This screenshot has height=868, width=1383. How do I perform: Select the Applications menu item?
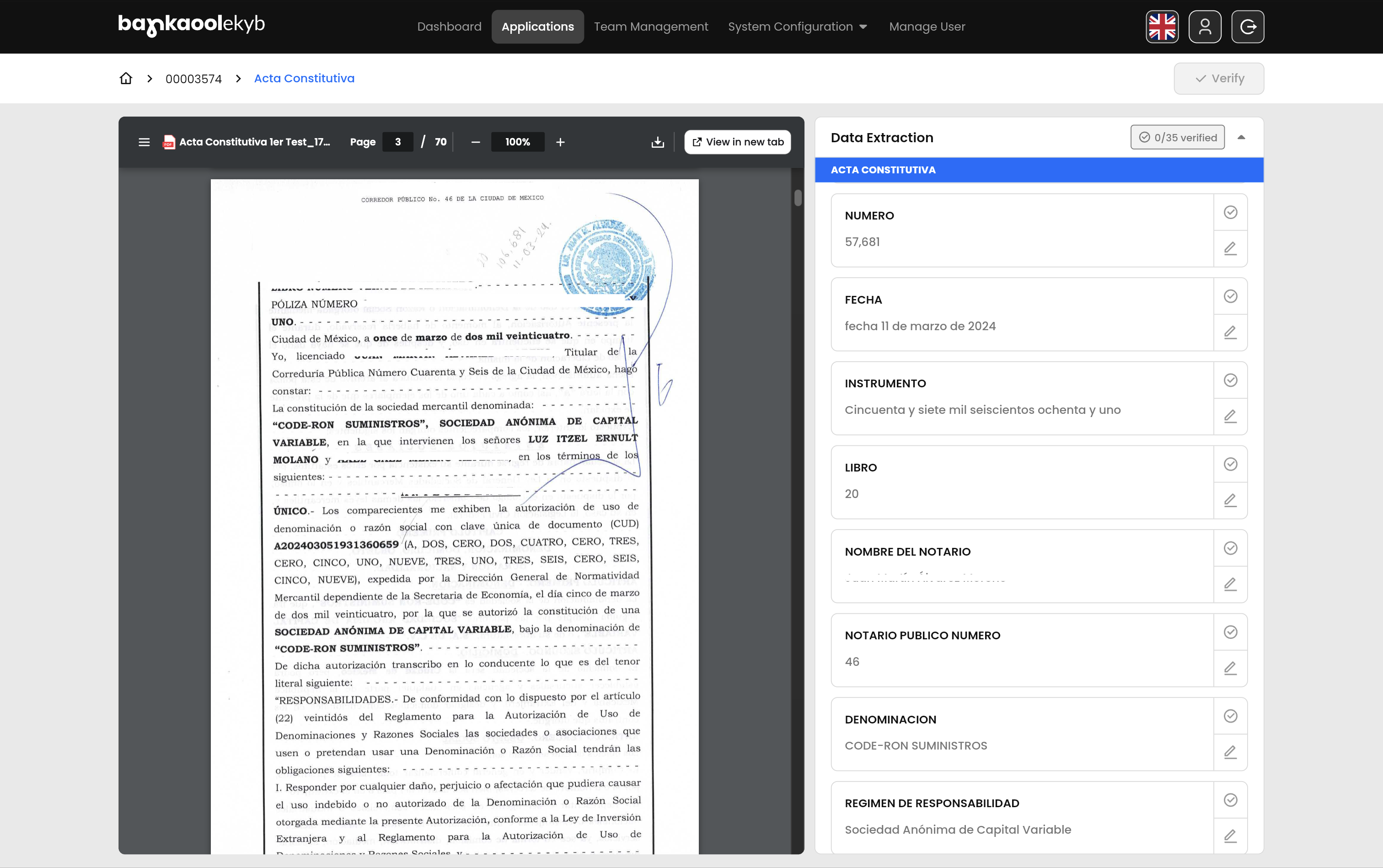(x=537, y=27)
